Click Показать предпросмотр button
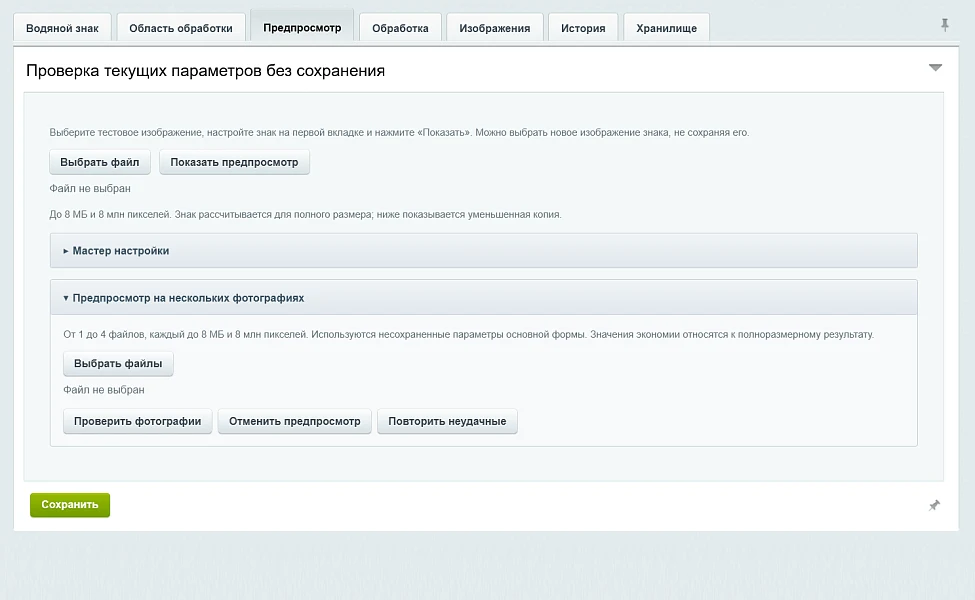 (x=234, y=162)
